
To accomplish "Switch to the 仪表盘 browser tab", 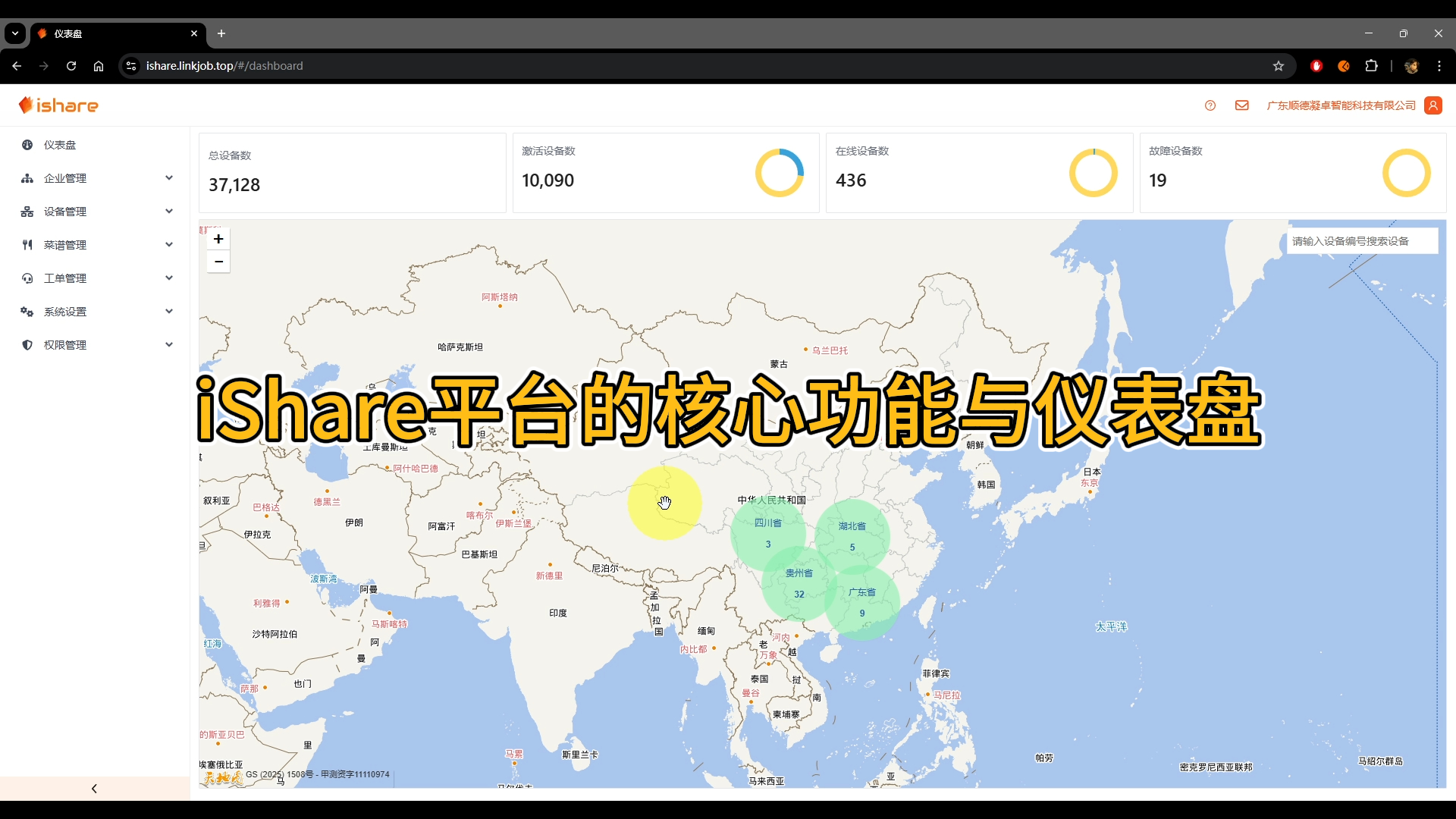I will [91, 33].
